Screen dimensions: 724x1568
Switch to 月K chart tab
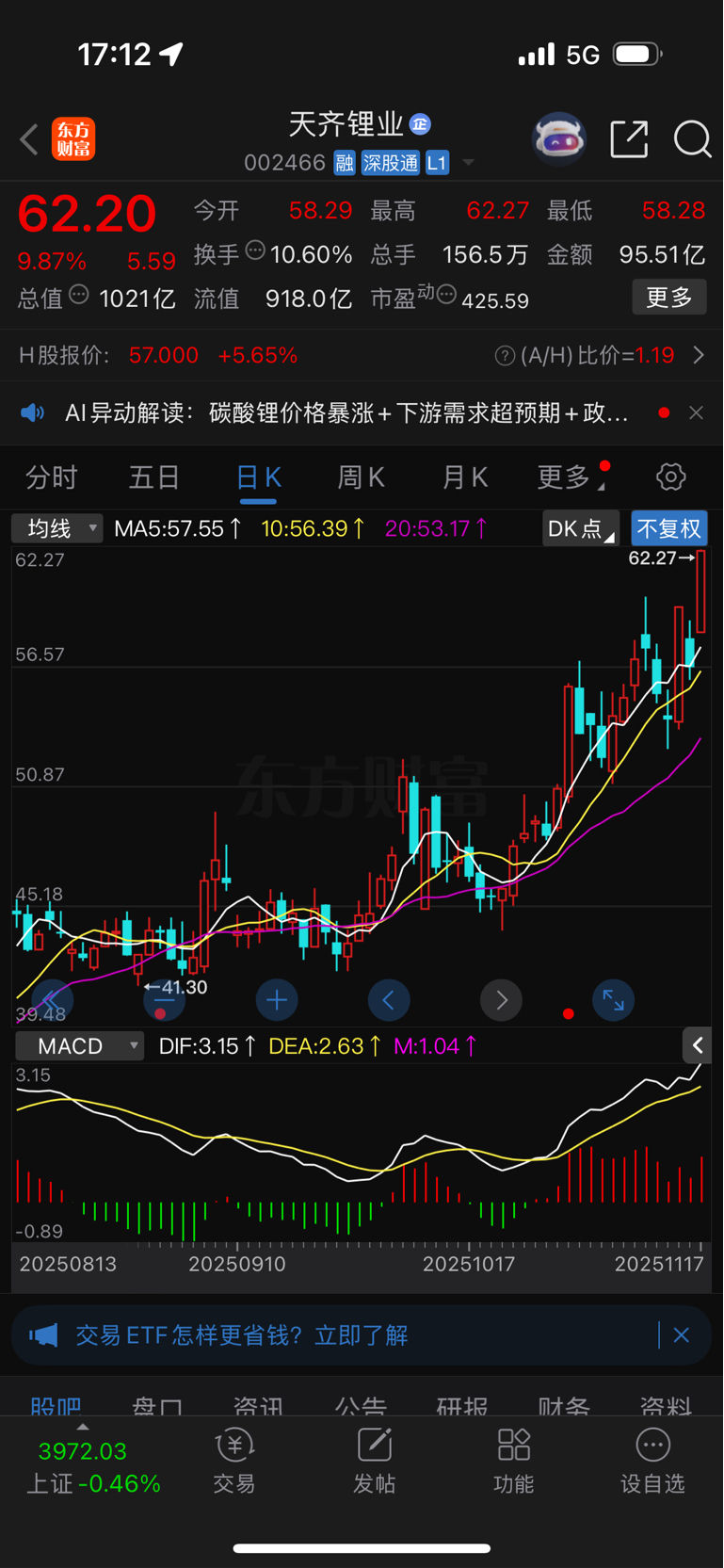[465, 477]
